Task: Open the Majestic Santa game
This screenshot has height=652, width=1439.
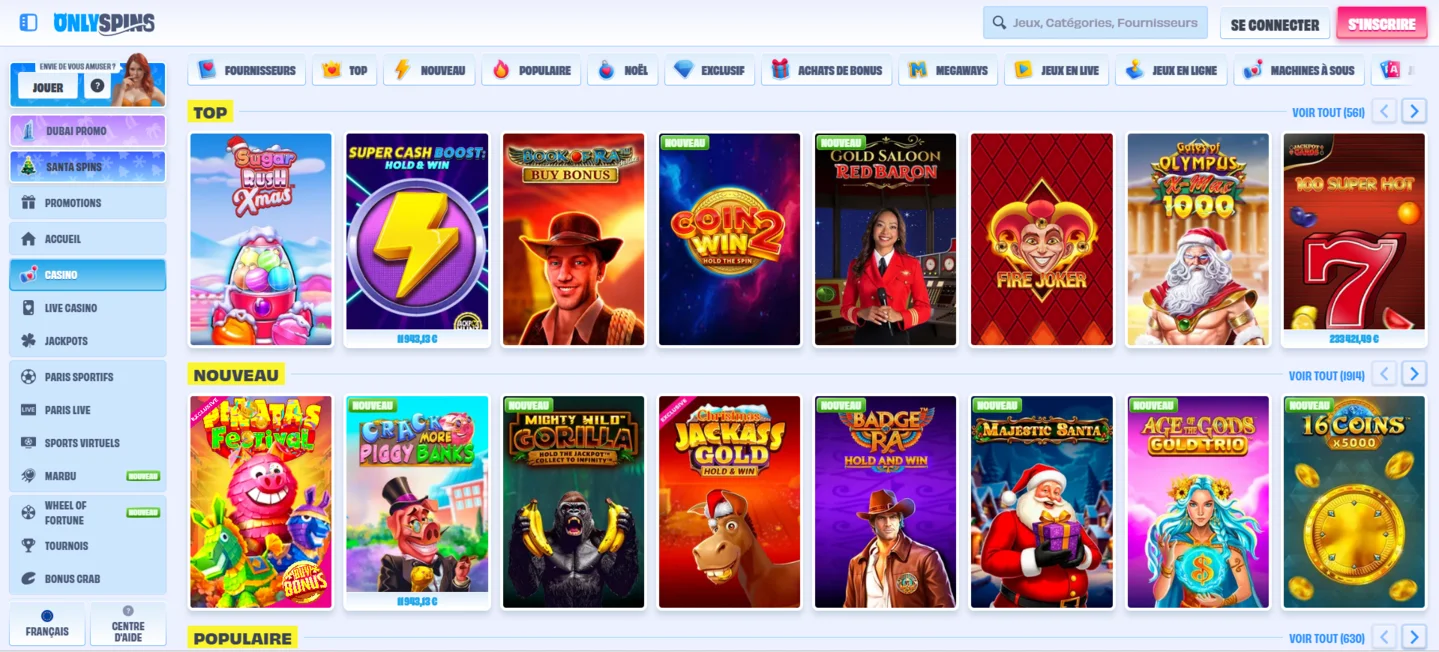Action: point(1042,502)
